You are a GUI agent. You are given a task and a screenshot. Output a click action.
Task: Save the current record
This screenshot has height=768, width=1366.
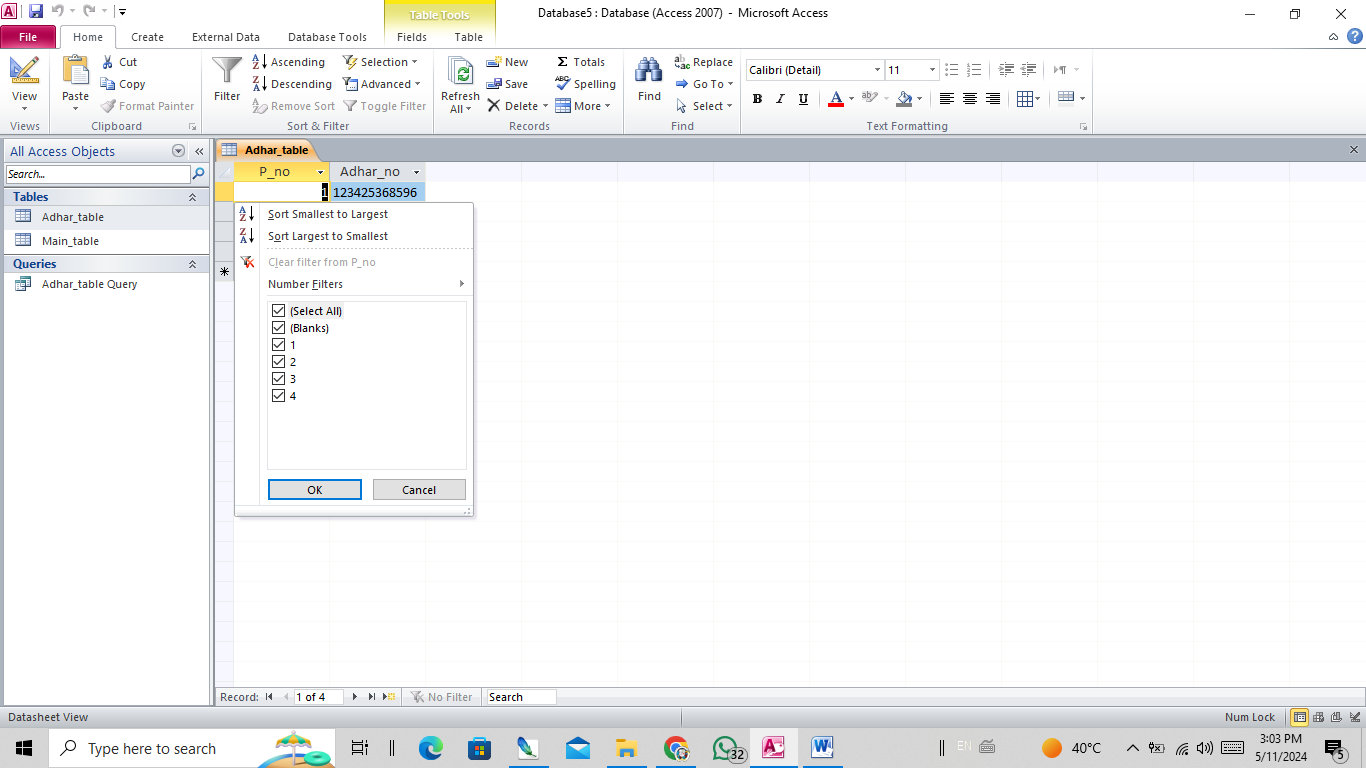click(x=507, y=84)
